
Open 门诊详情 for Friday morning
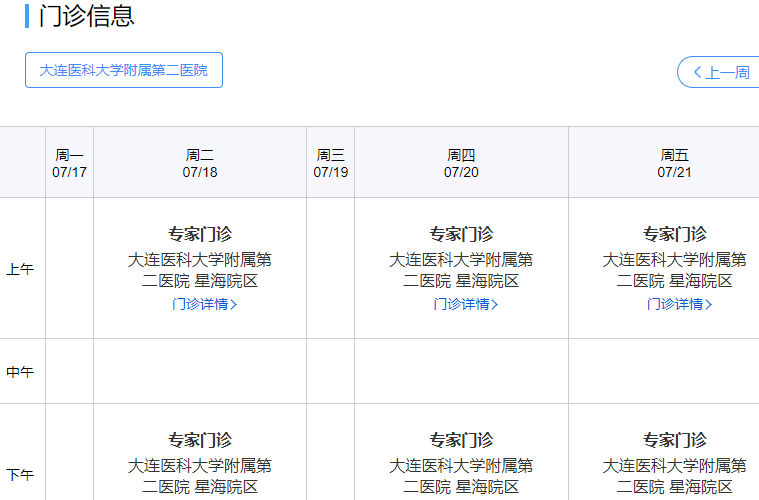(679, 304)
